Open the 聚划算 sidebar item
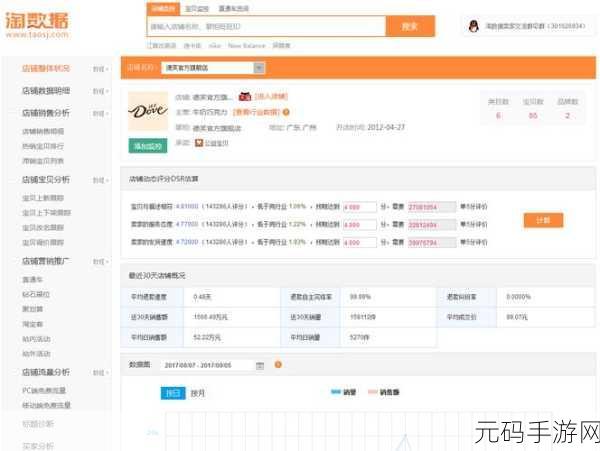 click(x=33, y=309)
